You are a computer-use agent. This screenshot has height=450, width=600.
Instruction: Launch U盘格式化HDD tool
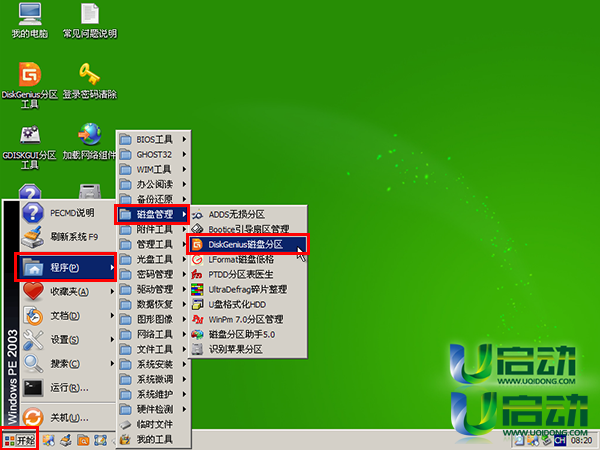pos(248,304)
